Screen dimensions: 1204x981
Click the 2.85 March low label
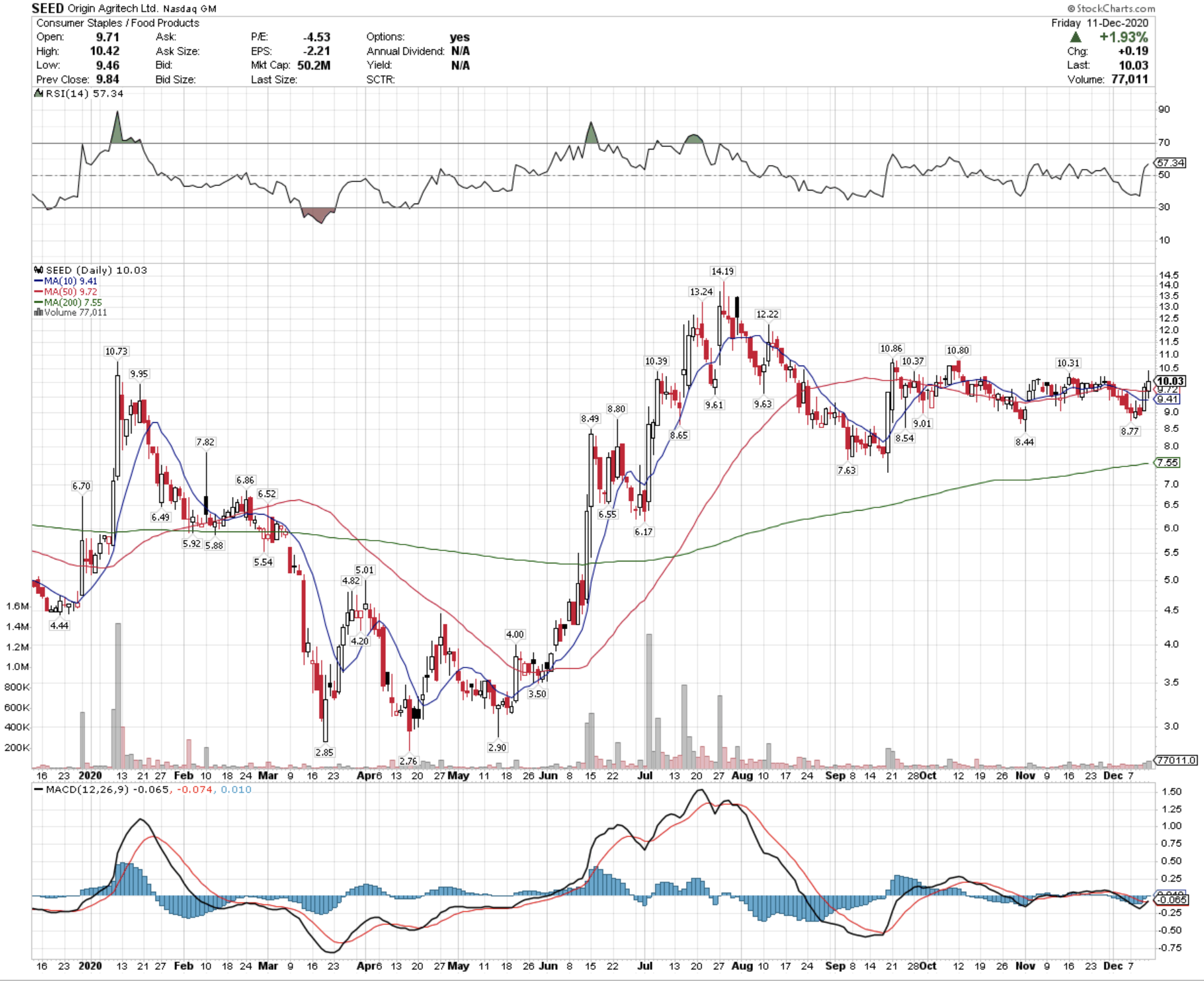[x=324, y=752]
